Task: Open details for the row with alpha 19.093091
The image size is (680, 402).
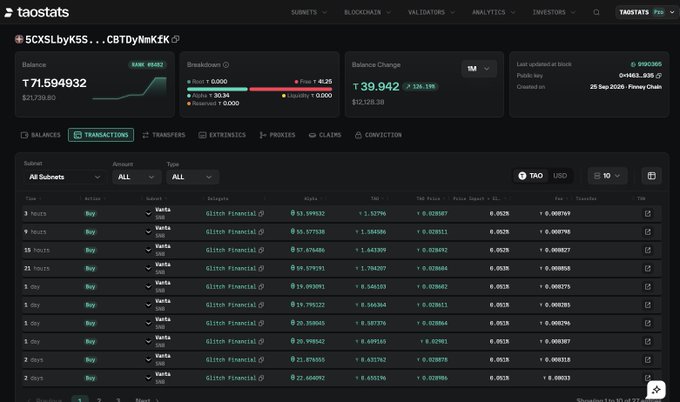Action: [647, 287]
